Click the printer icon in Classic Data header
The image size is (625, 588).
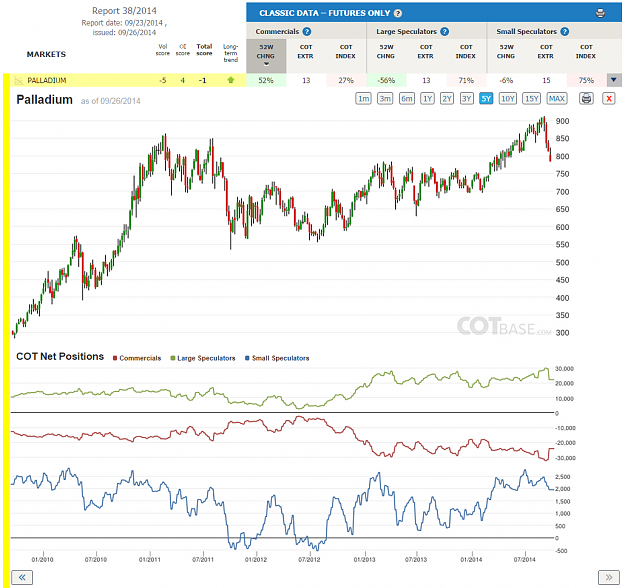pyautogui.click(x=600, y=13)
